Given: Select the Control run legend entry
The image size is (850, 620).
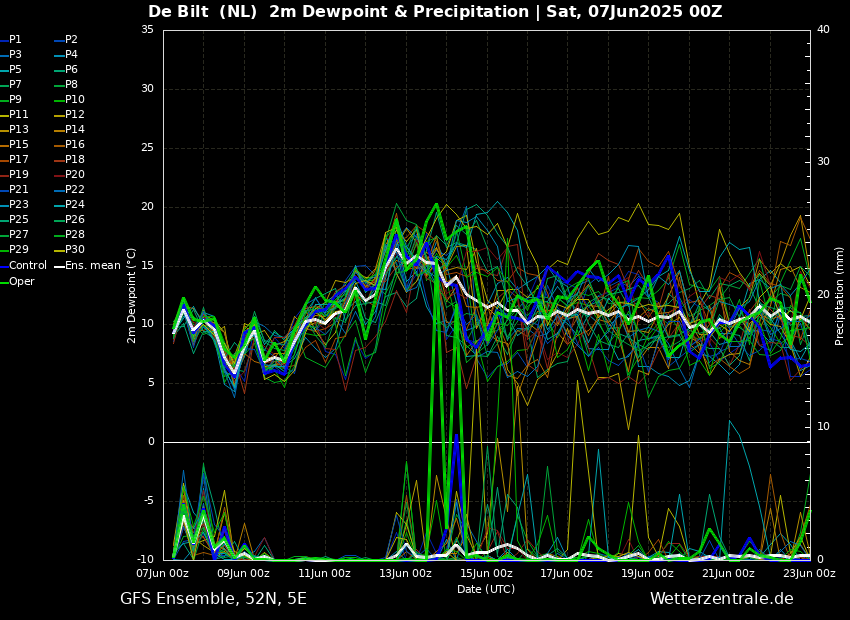Looking at the screenshot, I should [x=27, y=266].
